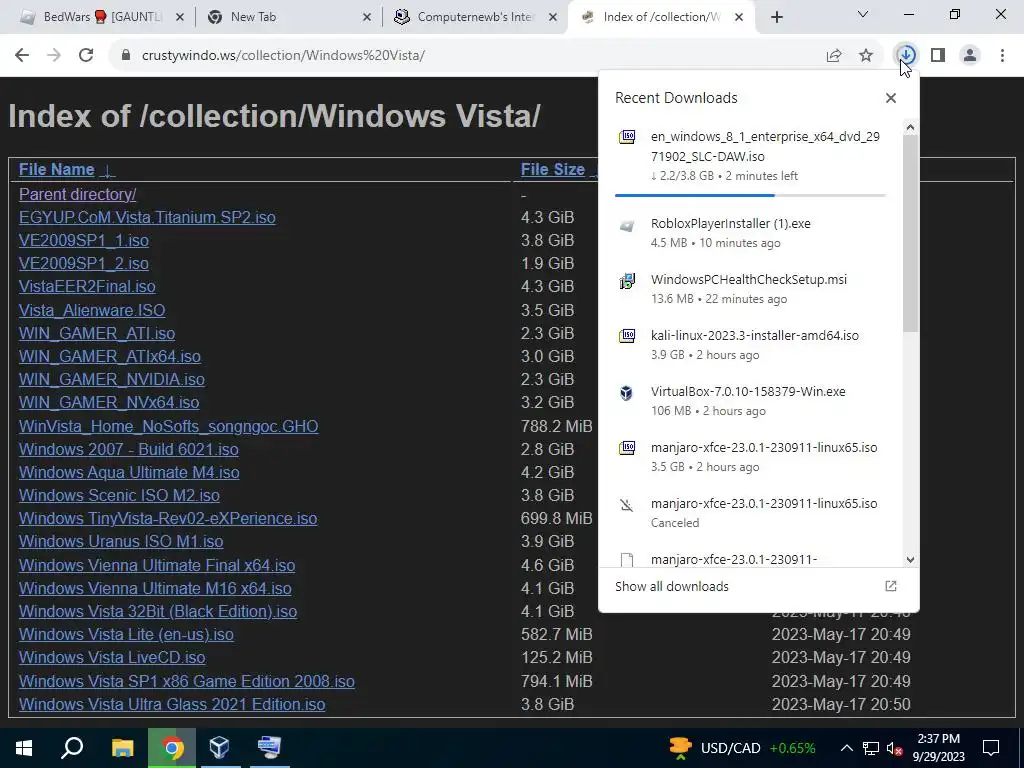Open Windows Vista Ultra Glass 2021 Edition.iso
The image size is (1024, 768).
172,705
